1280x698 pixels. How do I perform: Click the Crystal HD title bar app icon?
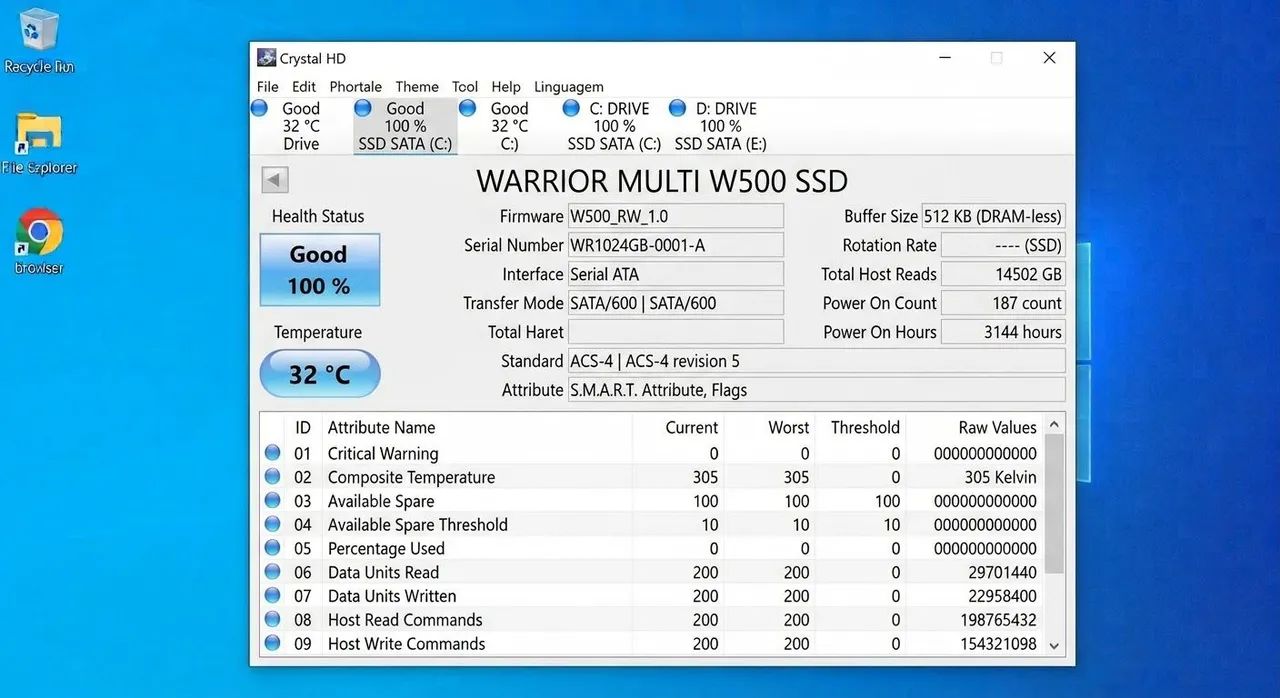[x=266, y=58]
